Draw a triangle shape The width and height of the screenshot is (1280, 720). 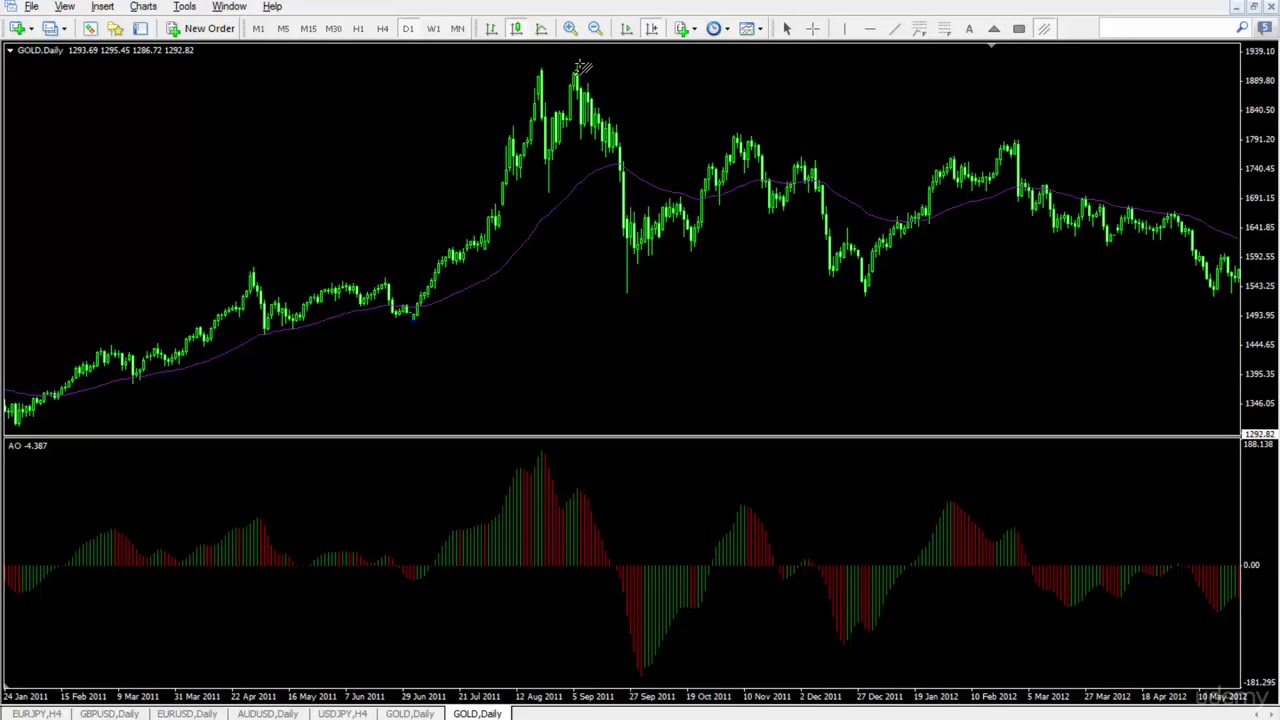pyautogui.click(x=994, y=29)
